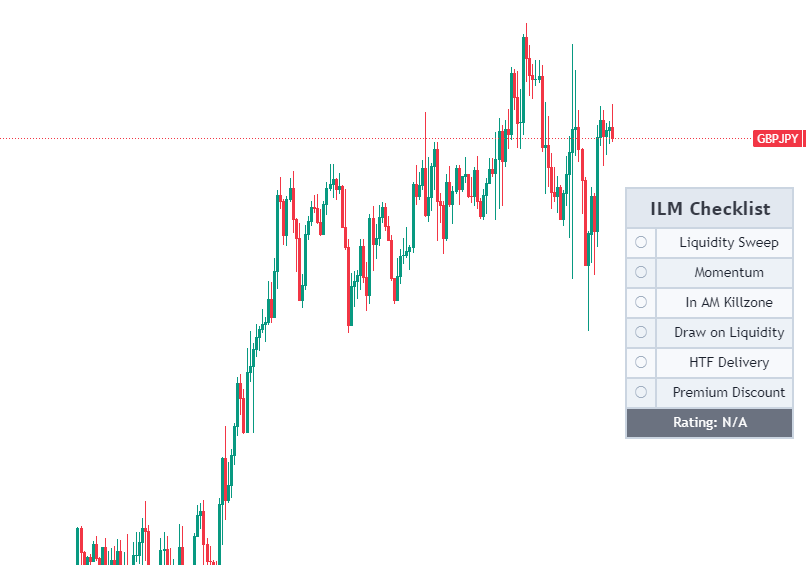
Task: Click the ILM Checklist table header
Action: pos(709,208)
